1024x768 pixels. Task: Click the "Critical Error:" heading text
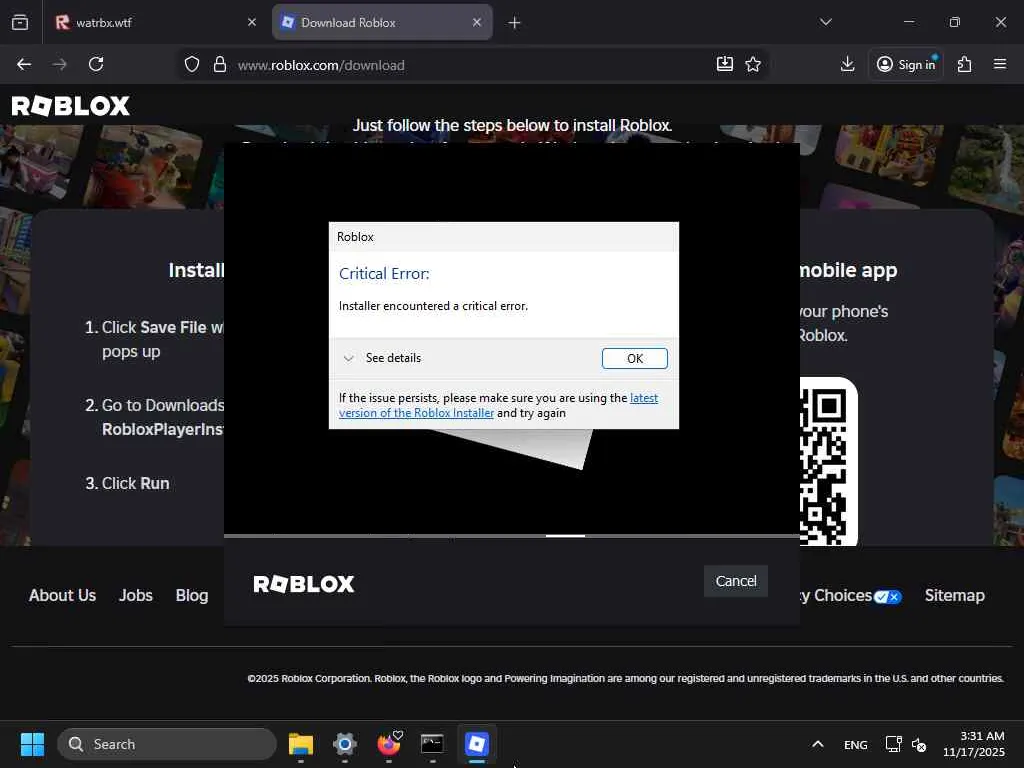point(384,274)
